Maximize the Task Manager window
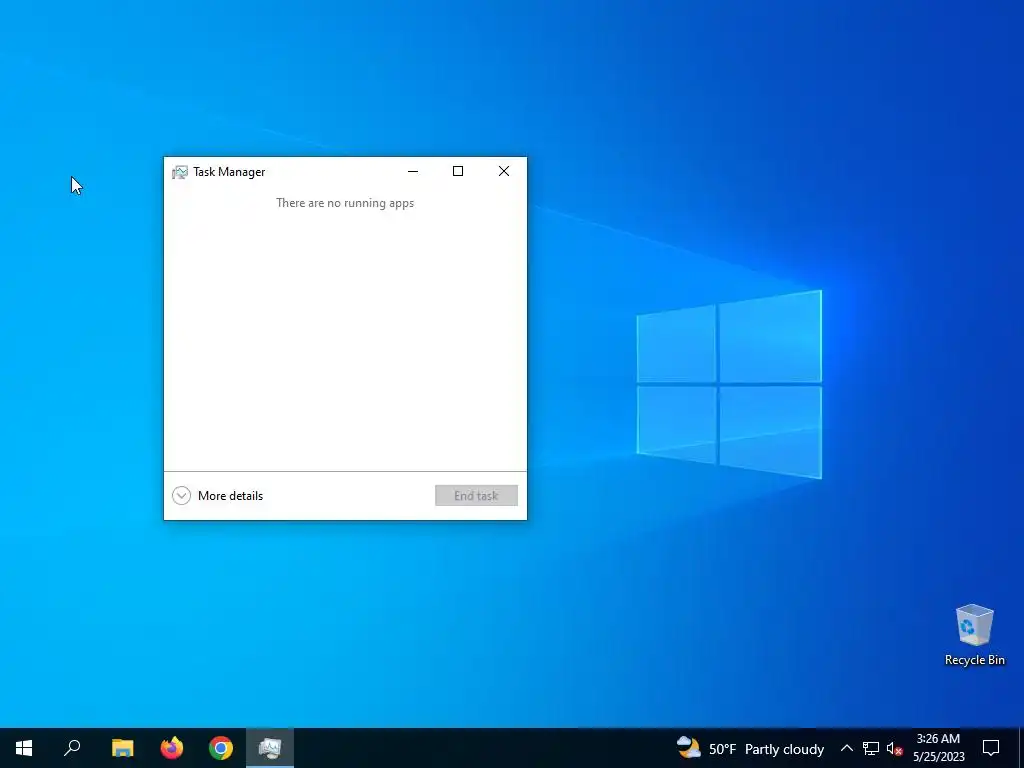 point(458,171)
